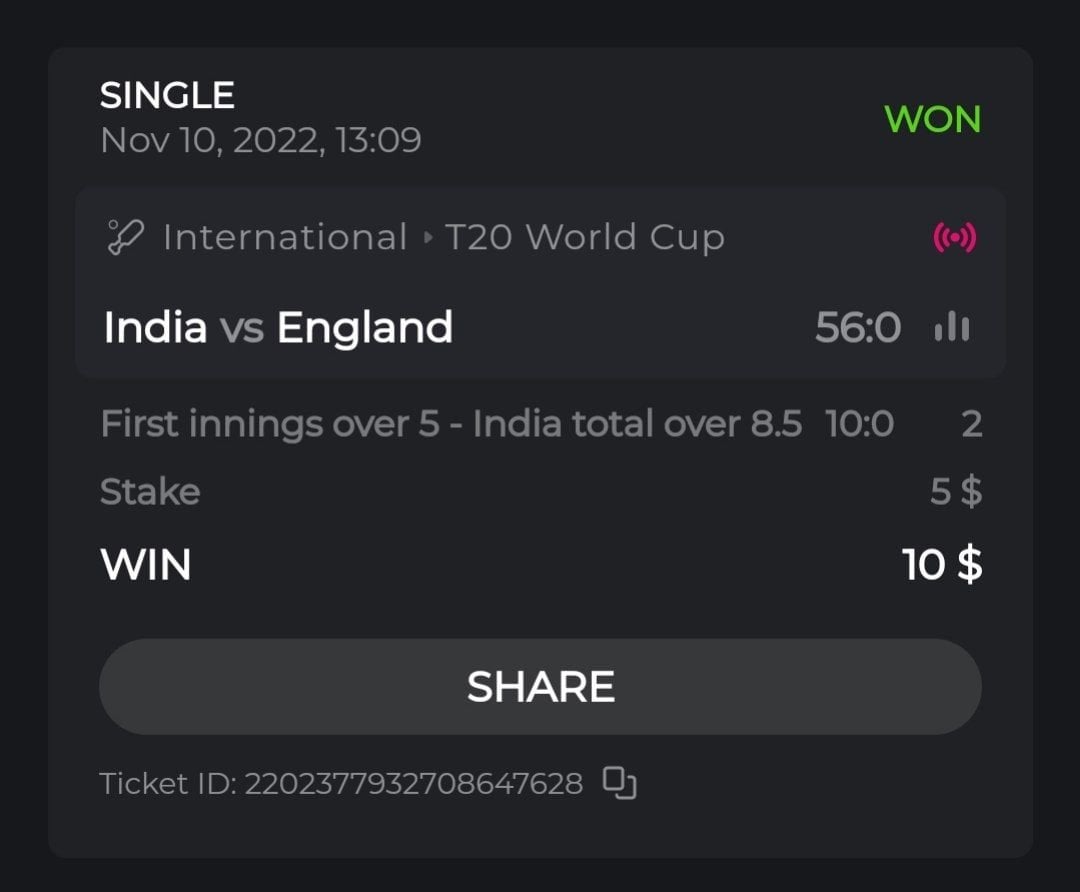Open the International category link

coord(285,238)
